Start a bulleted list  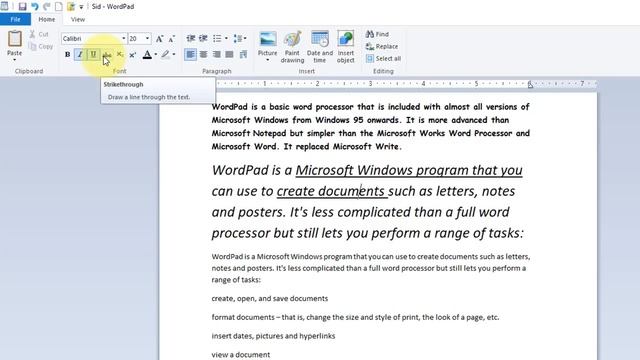(217, 38)
